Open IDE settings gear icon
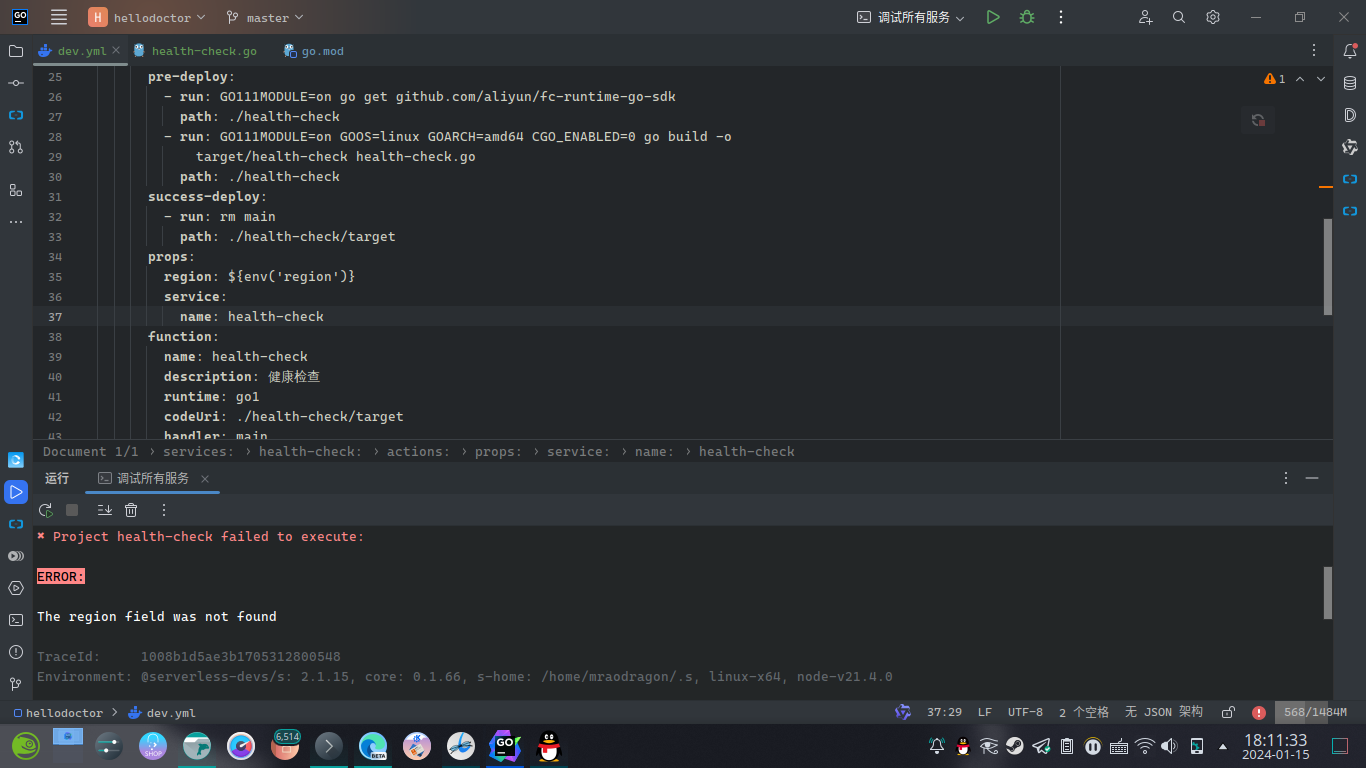Viewport: 1366px width, 768px height. point(1213,17)
